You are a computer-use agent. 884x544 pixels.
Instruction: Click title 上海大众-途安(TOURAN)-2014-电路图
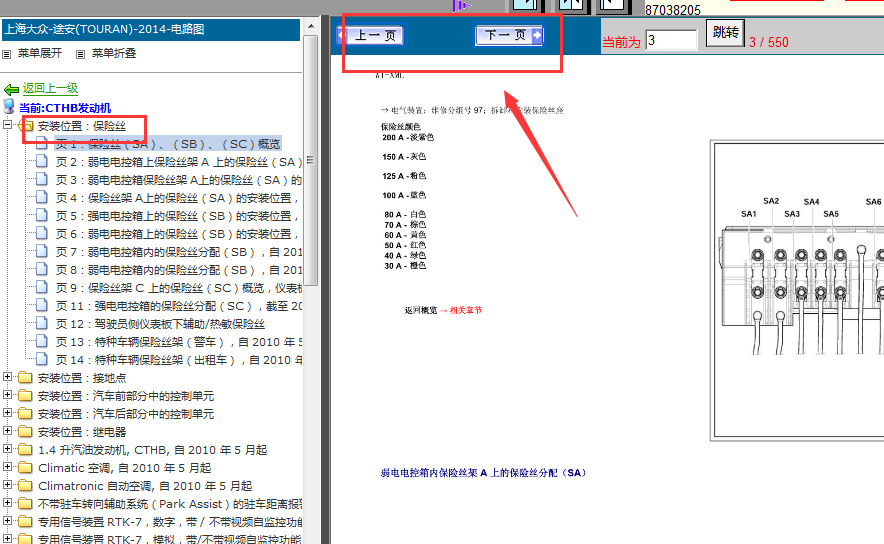point(105,29)
